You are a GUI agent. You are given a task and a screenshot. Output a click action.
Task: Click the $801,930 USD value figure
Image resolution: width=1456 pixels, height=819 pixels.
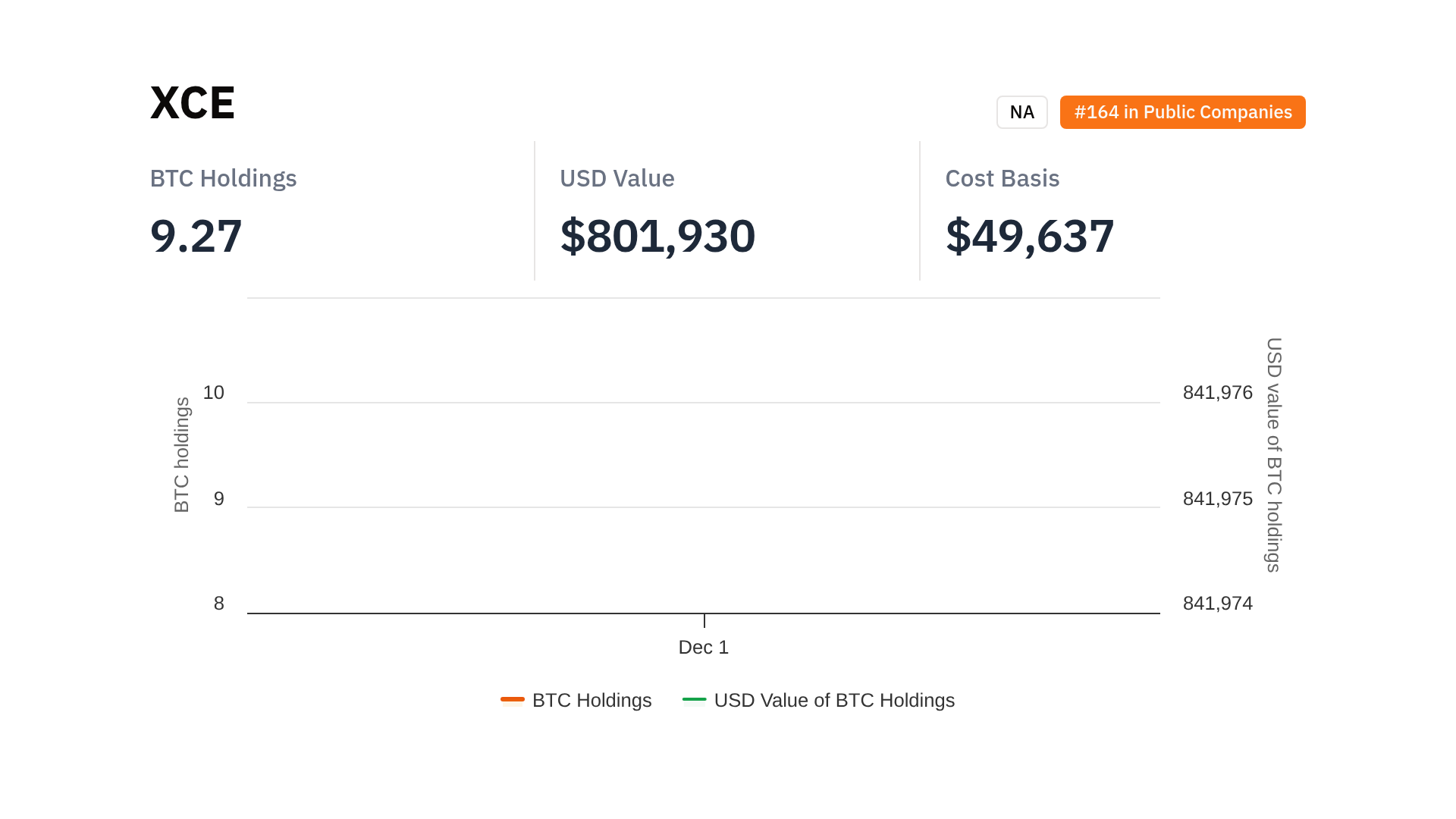point(657,236)
